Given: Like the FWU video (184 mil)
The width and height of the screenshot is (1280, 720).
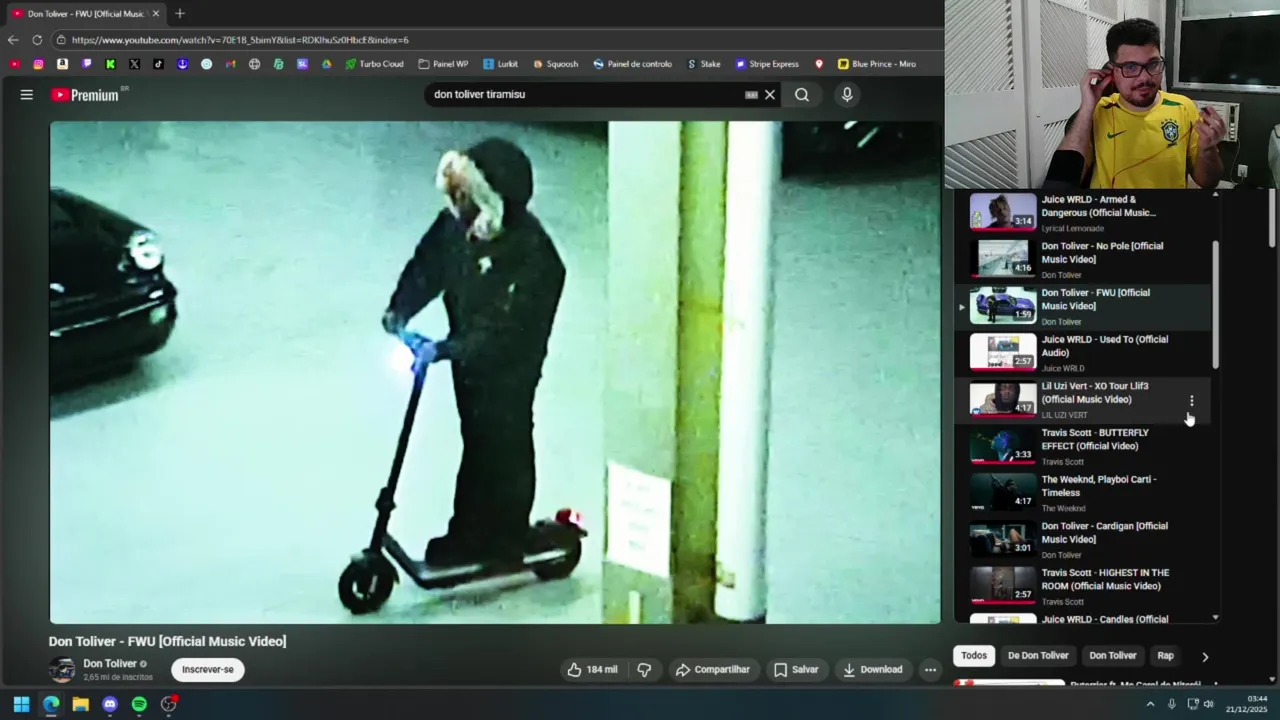Looking at the screenshot, I should tap(592, 670).
